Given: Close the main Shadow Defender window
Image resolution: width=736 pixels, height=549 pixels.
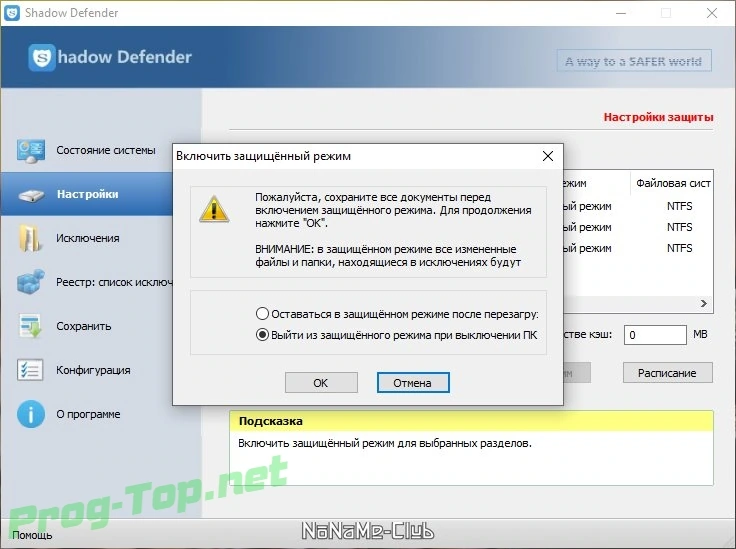Looking at the screenshot, I should 712,13.
